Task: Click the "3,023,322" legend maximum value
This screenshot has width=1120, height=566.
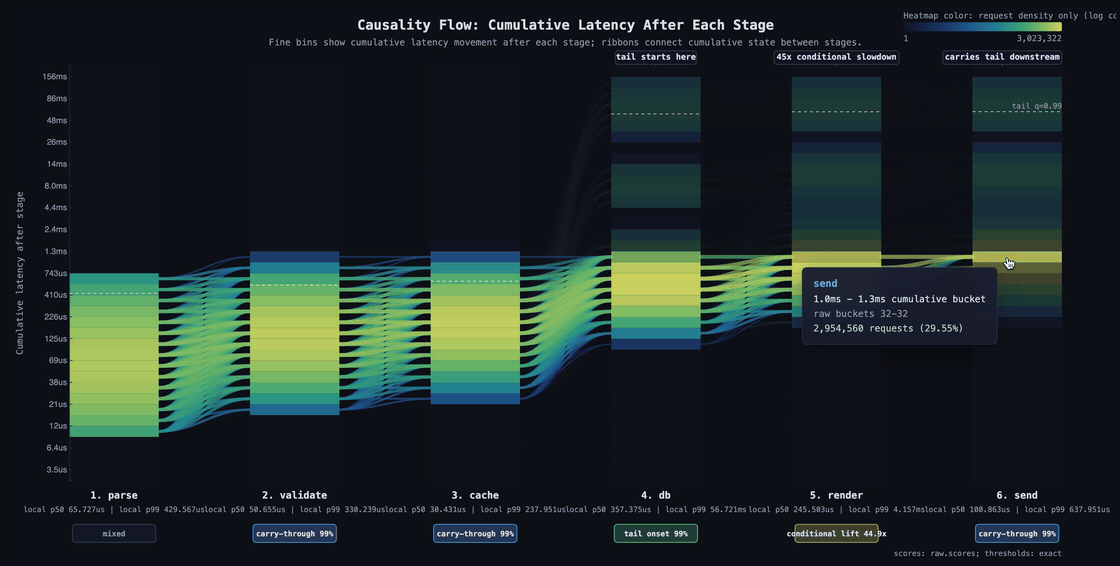Action: [x=1039, y=39]
